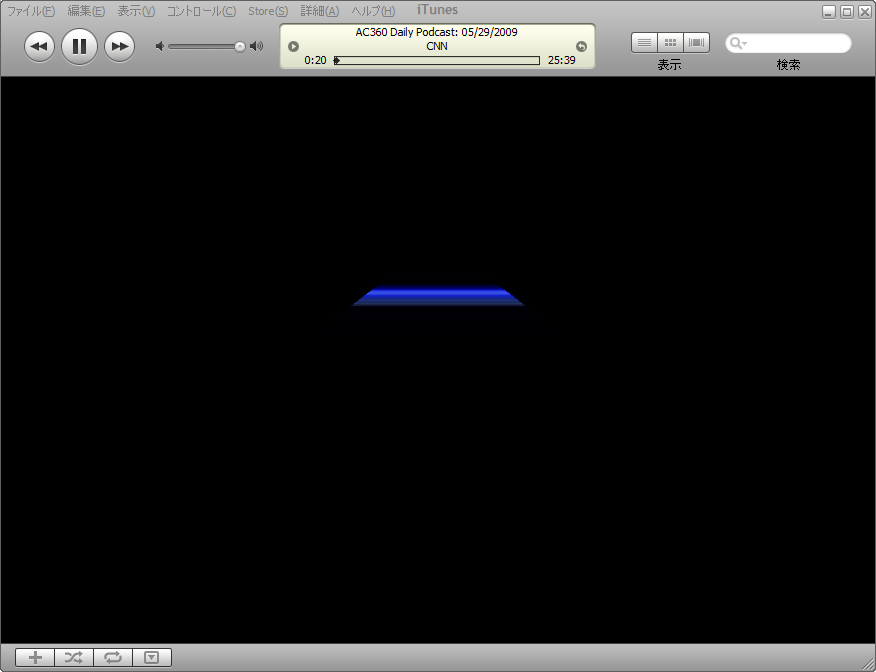
Task: Click the window resize grip corner
Action: tap(868, 664)
